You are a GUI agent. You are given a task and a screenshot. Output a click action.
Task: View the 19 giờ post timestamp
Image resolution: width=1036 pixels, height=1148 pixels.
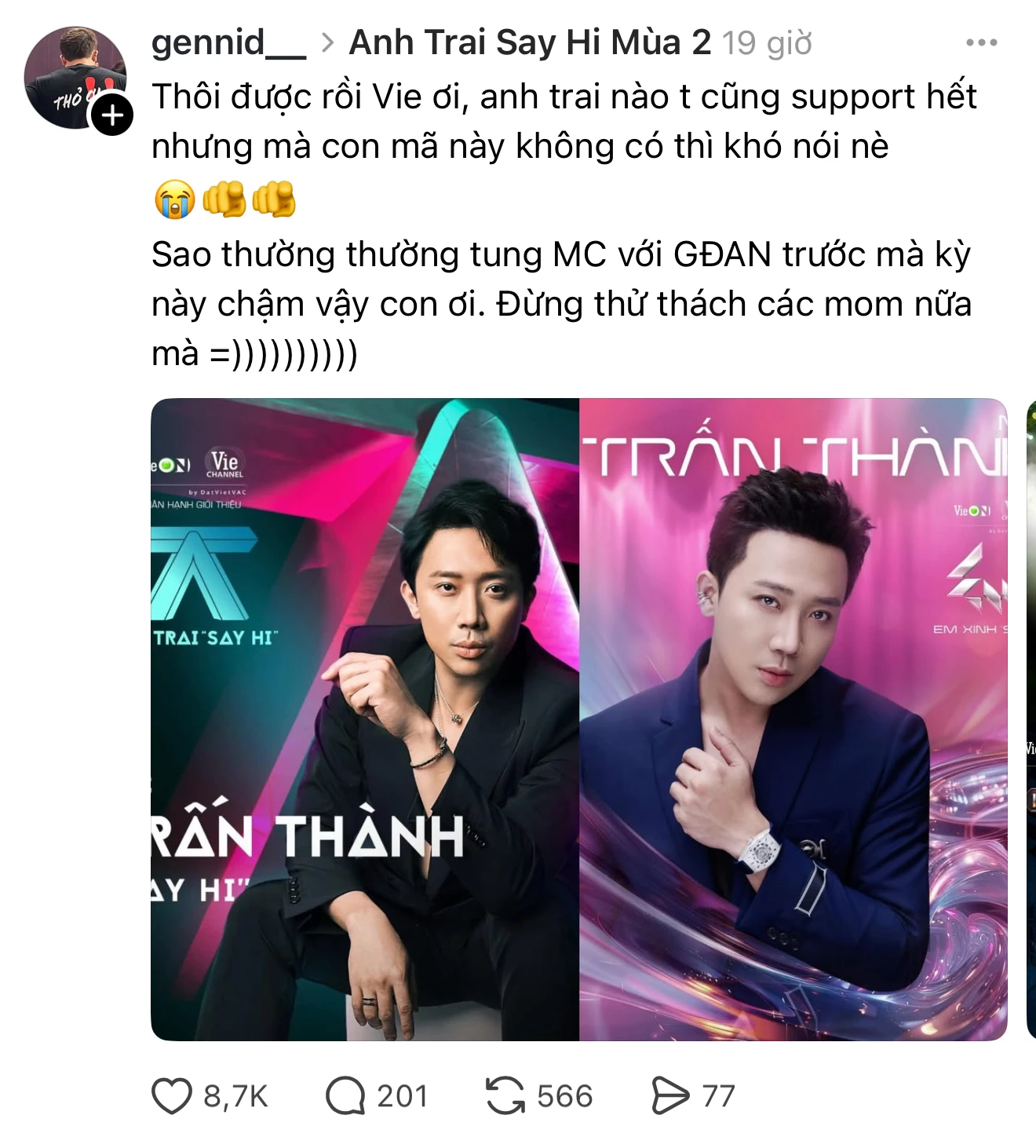[x=767, y=44]
